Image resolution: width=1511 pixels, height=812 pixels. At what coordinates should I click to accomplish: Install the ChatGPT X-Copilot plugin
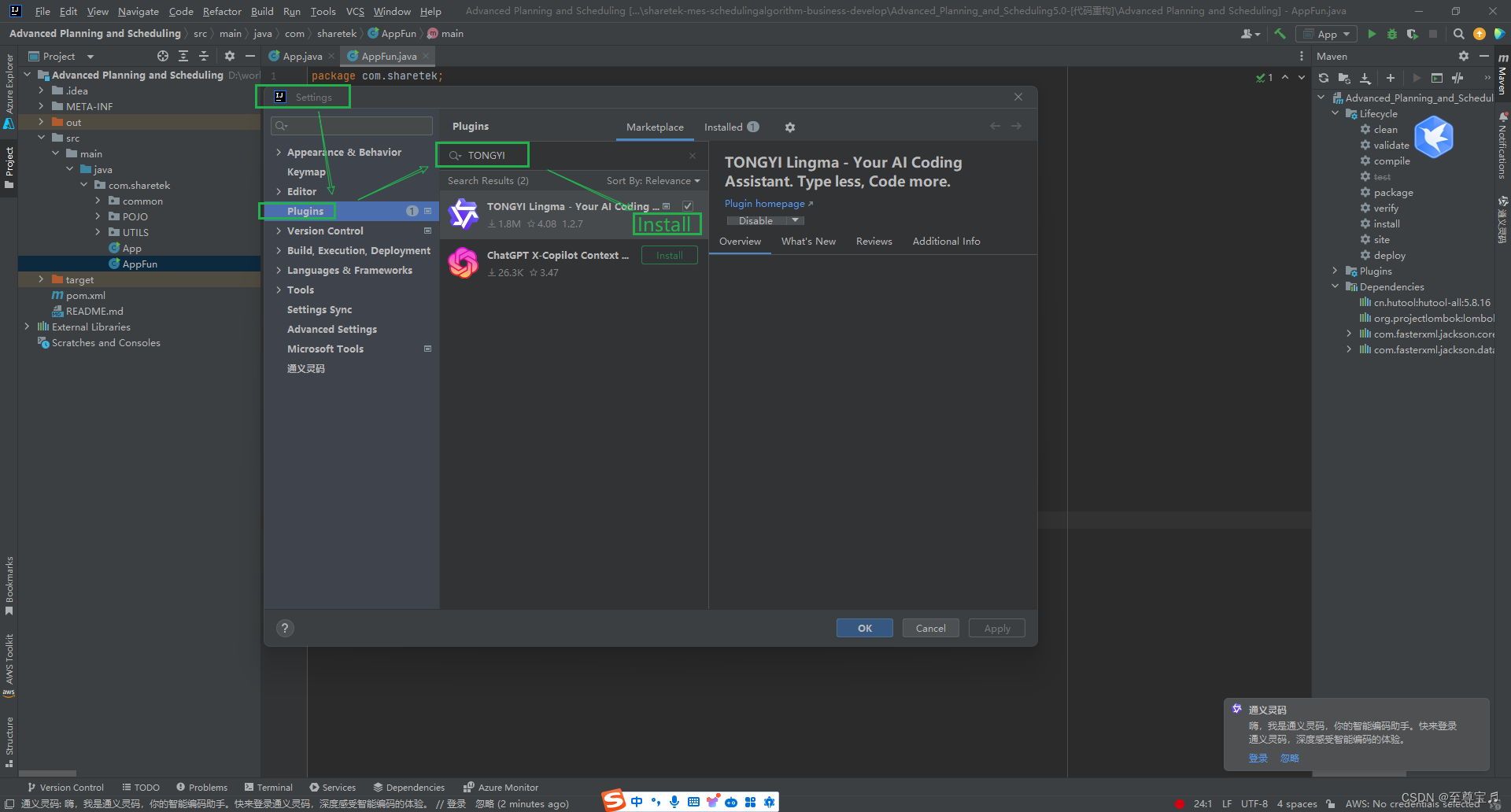point(669,256)
